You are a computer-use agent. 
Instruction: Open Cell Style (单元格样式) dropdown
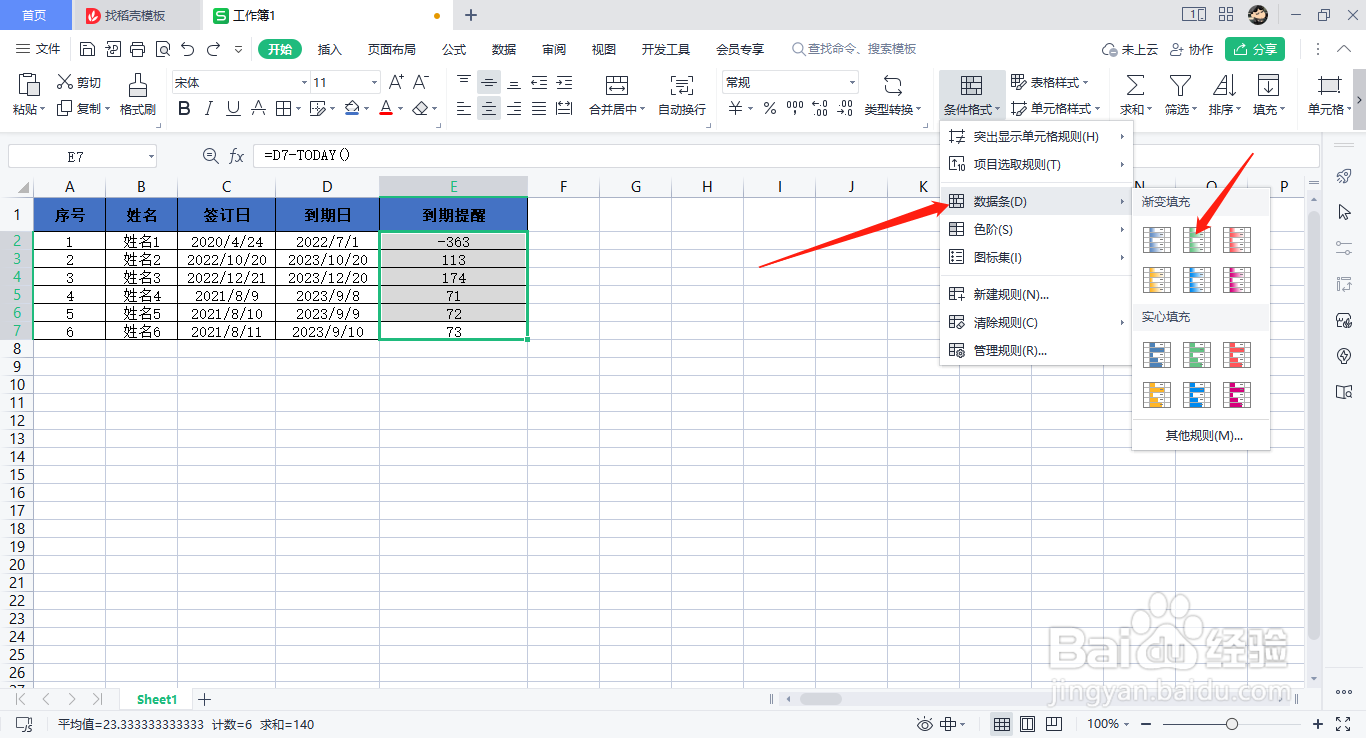tap(1056, 108)
